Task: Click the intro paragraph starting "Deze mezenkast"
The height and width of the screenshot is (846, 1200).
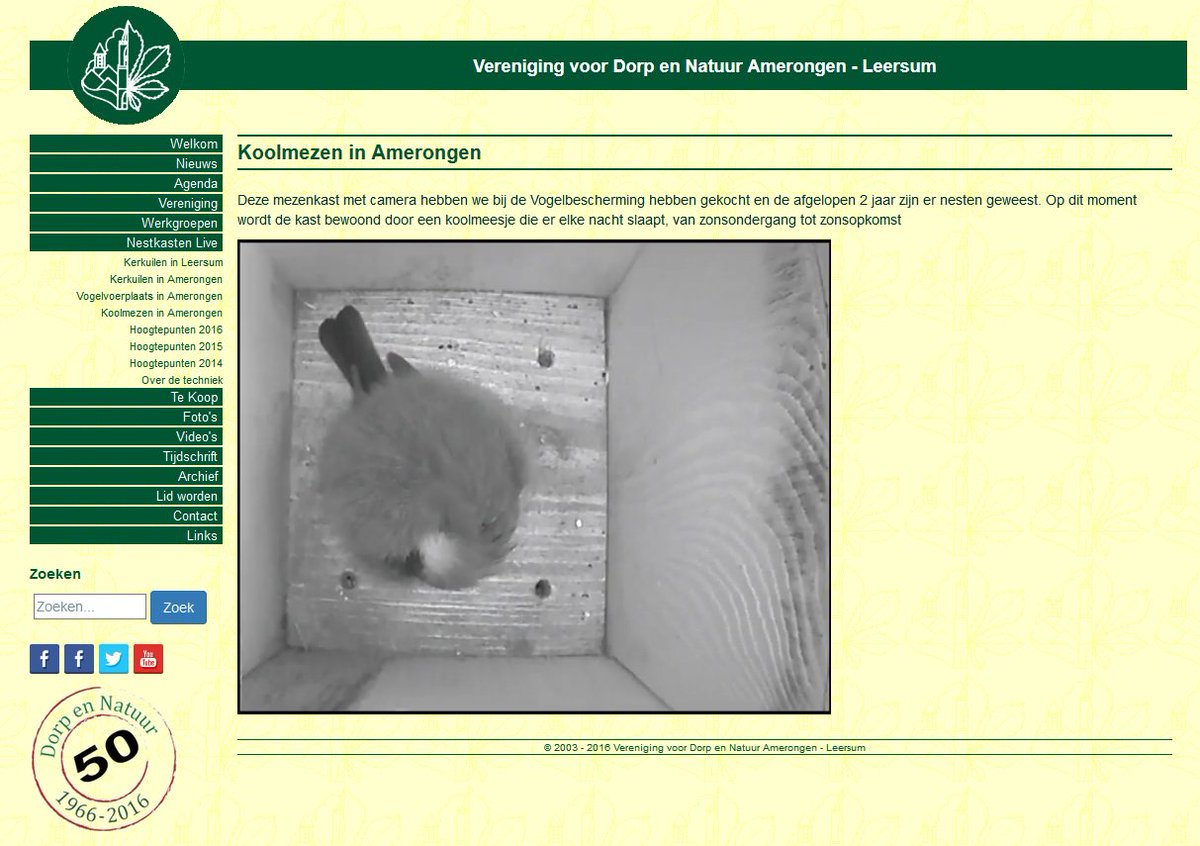Action: click(687, 210)
